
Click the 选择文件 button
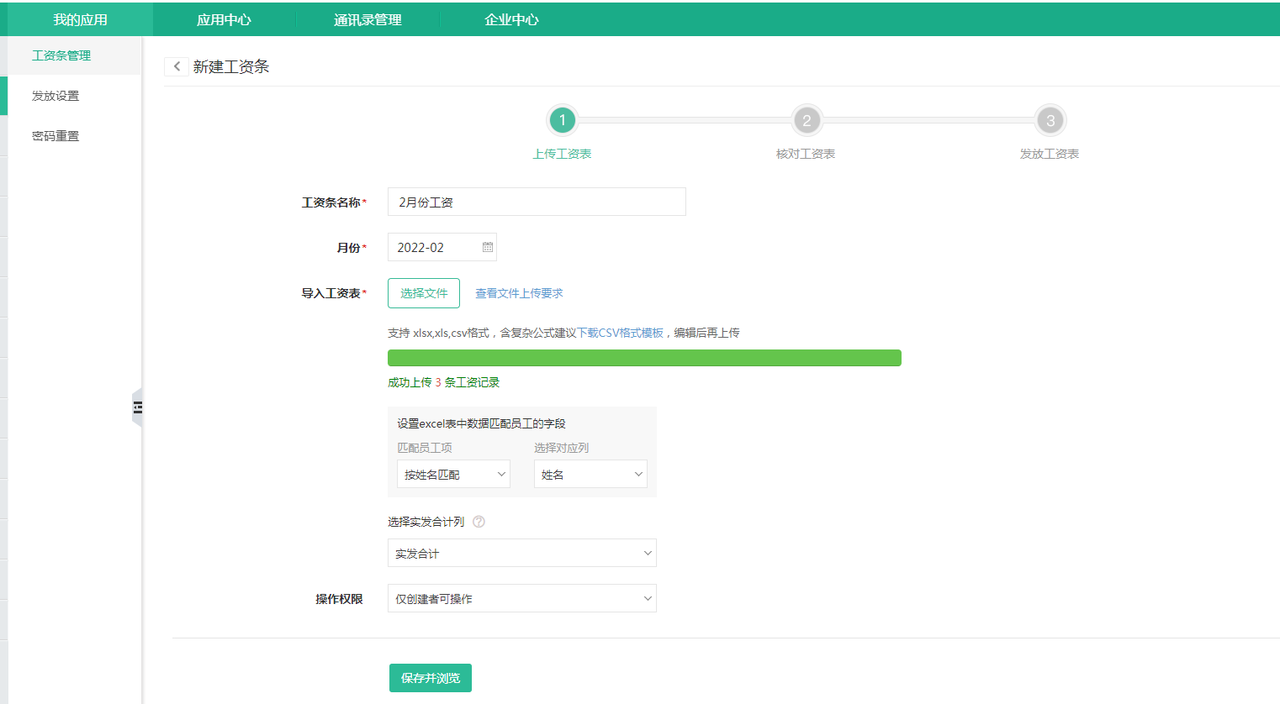coord(424,293)
